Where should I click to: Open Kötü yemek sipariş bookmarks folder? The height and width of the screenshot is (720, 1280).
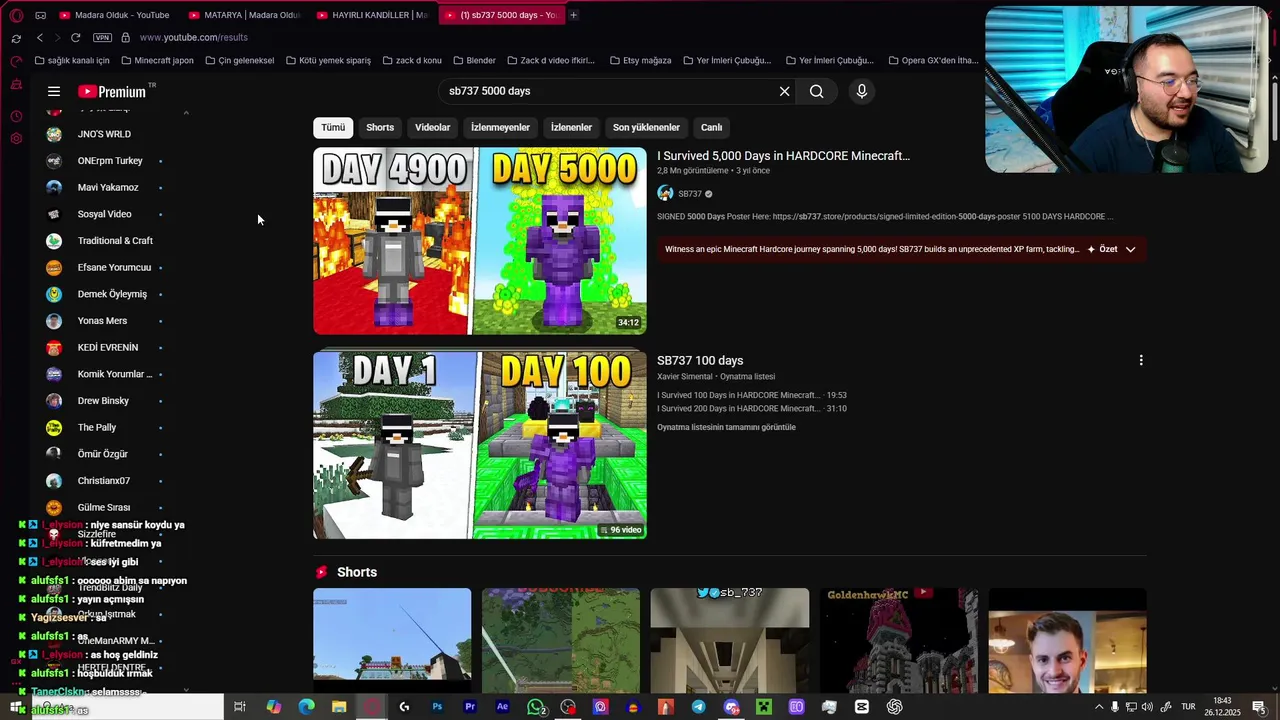tap(328, 60)
